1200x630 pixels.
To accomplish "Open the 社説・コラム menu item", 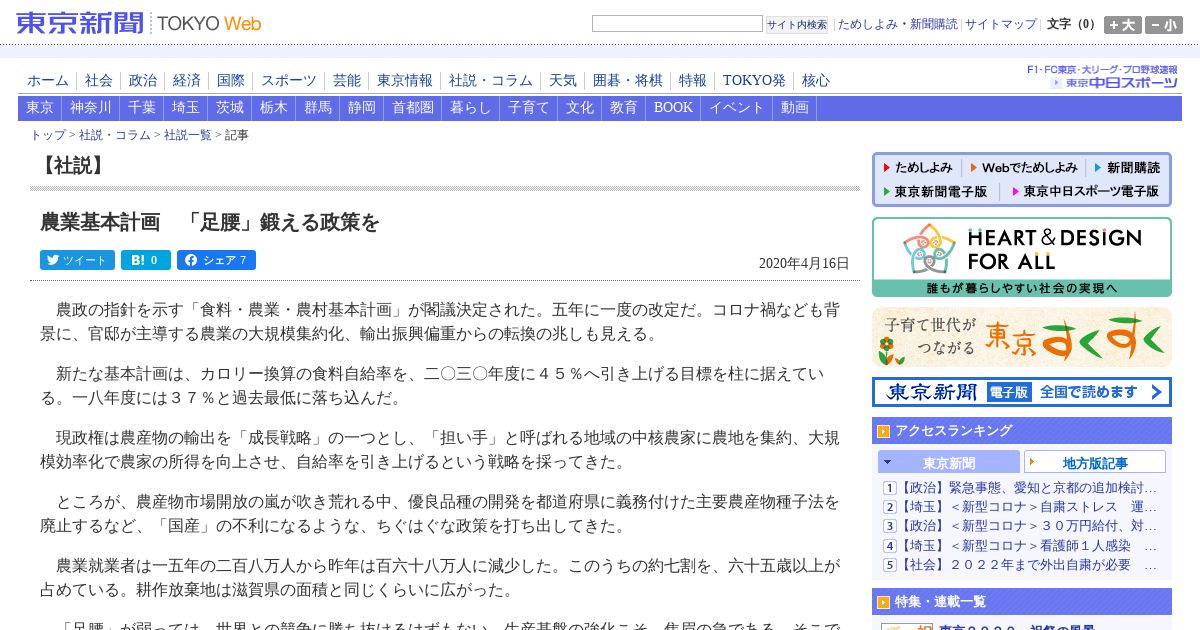I will [x=491, y=81].
